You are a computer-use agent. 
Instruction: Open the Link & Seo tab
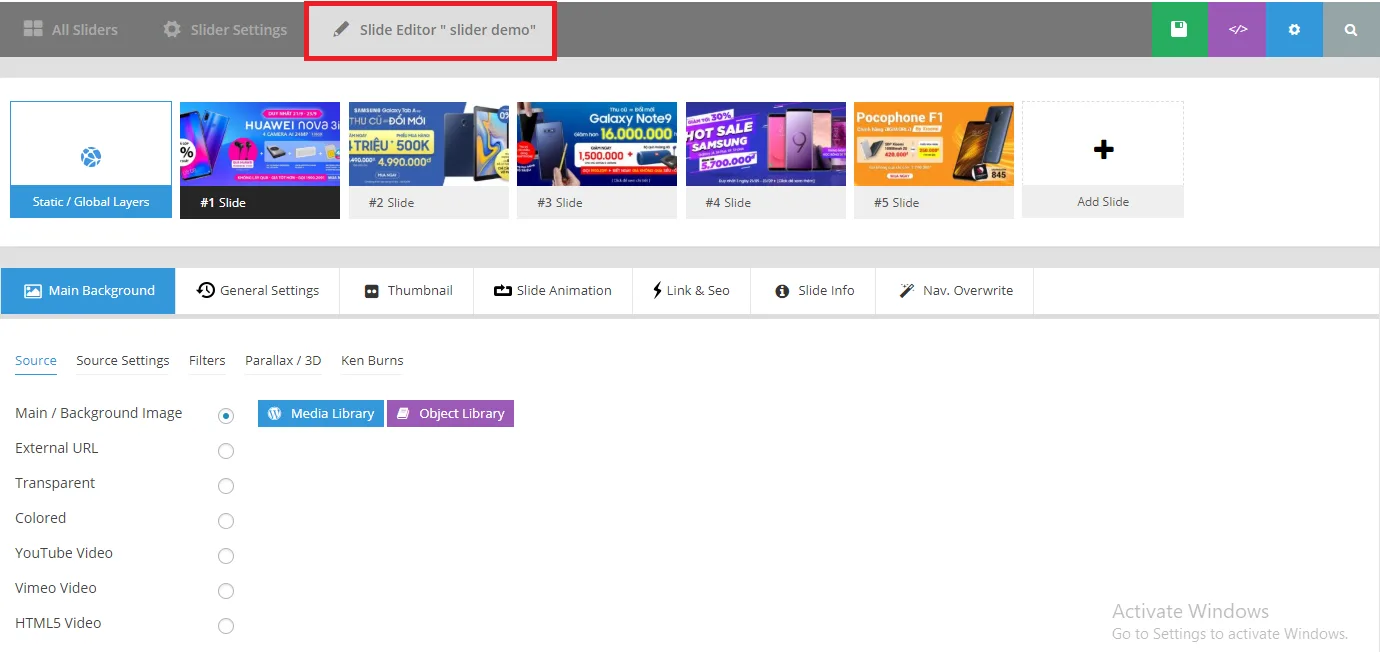691,291
